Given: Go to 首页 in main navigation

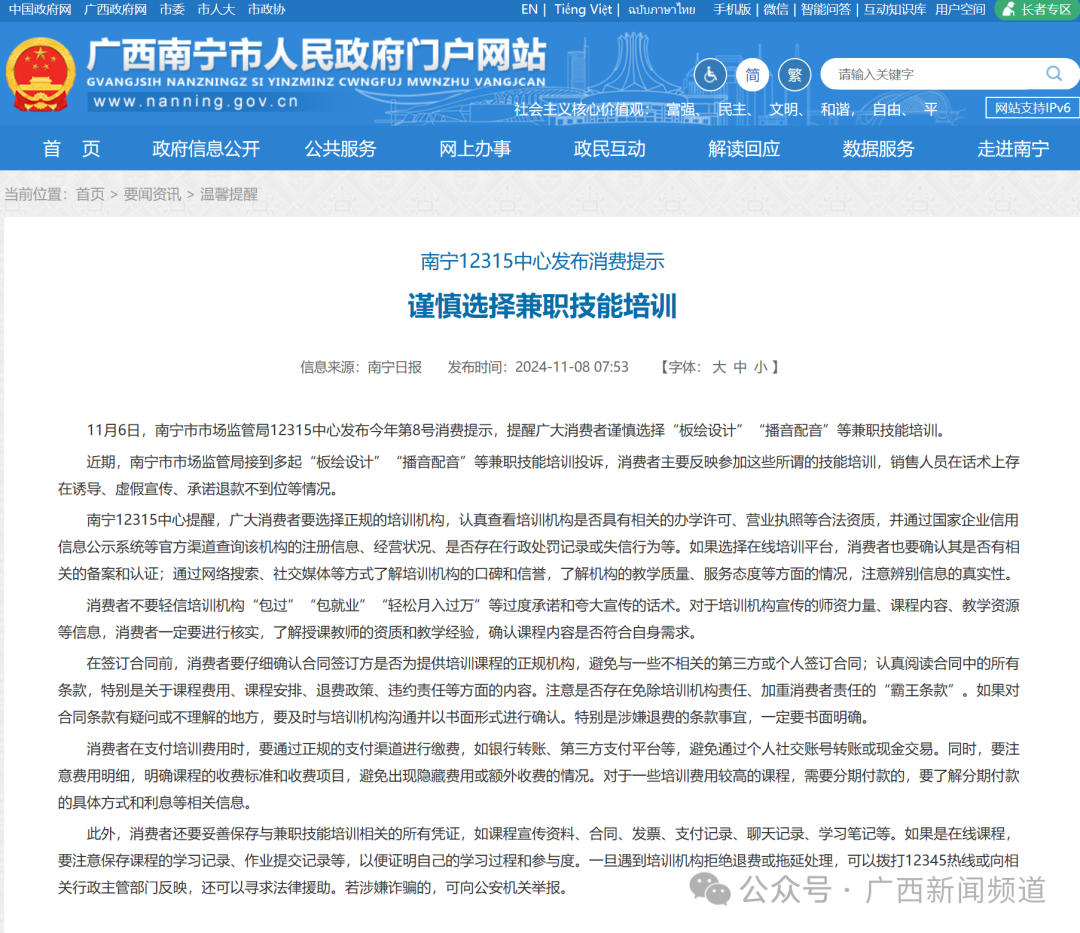Looking at the screenshot, I should (x=71, y=149).
